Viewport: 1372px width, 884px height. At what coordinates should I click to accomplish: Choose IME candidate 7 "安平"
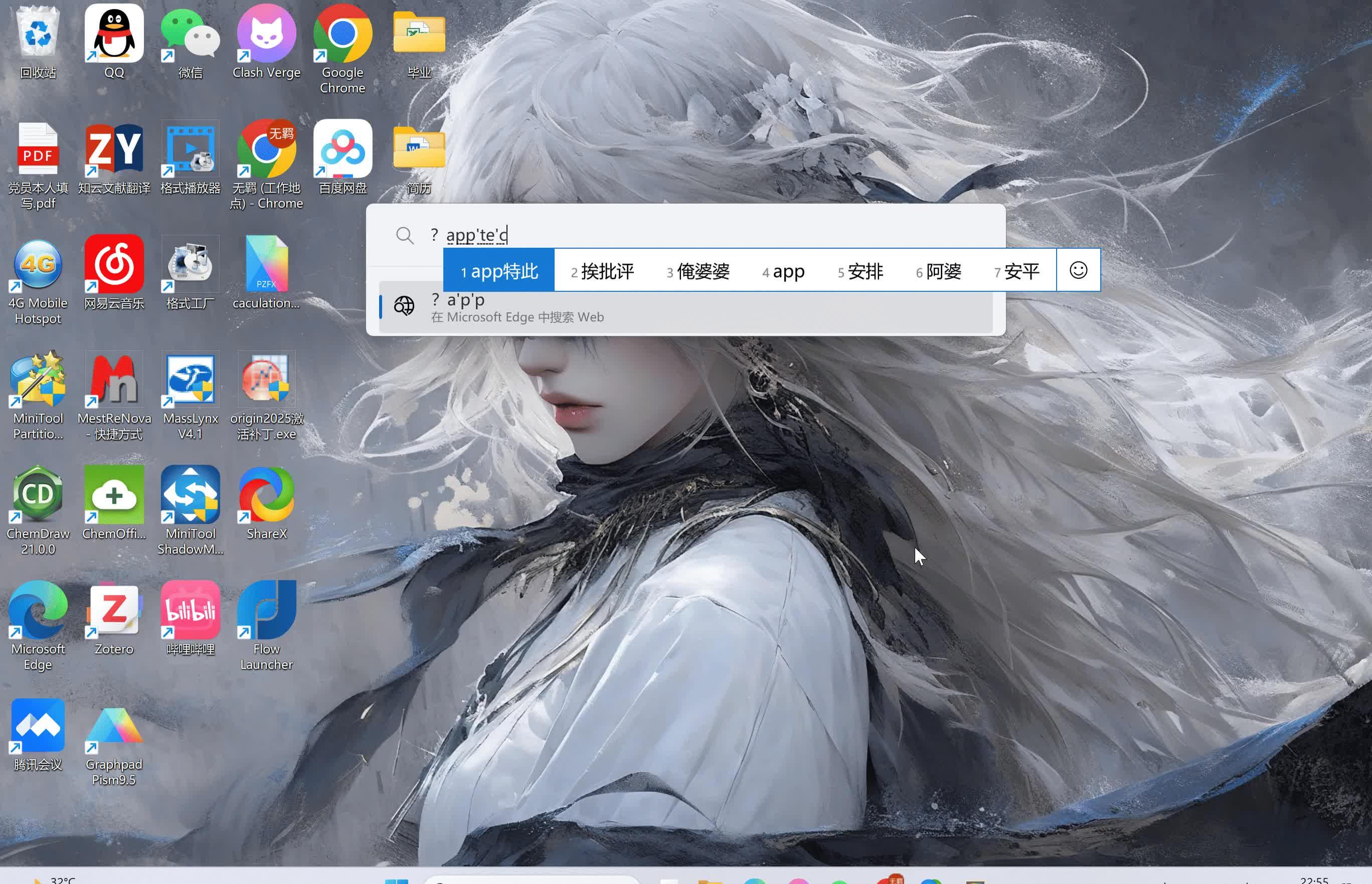pos(1016,270)
